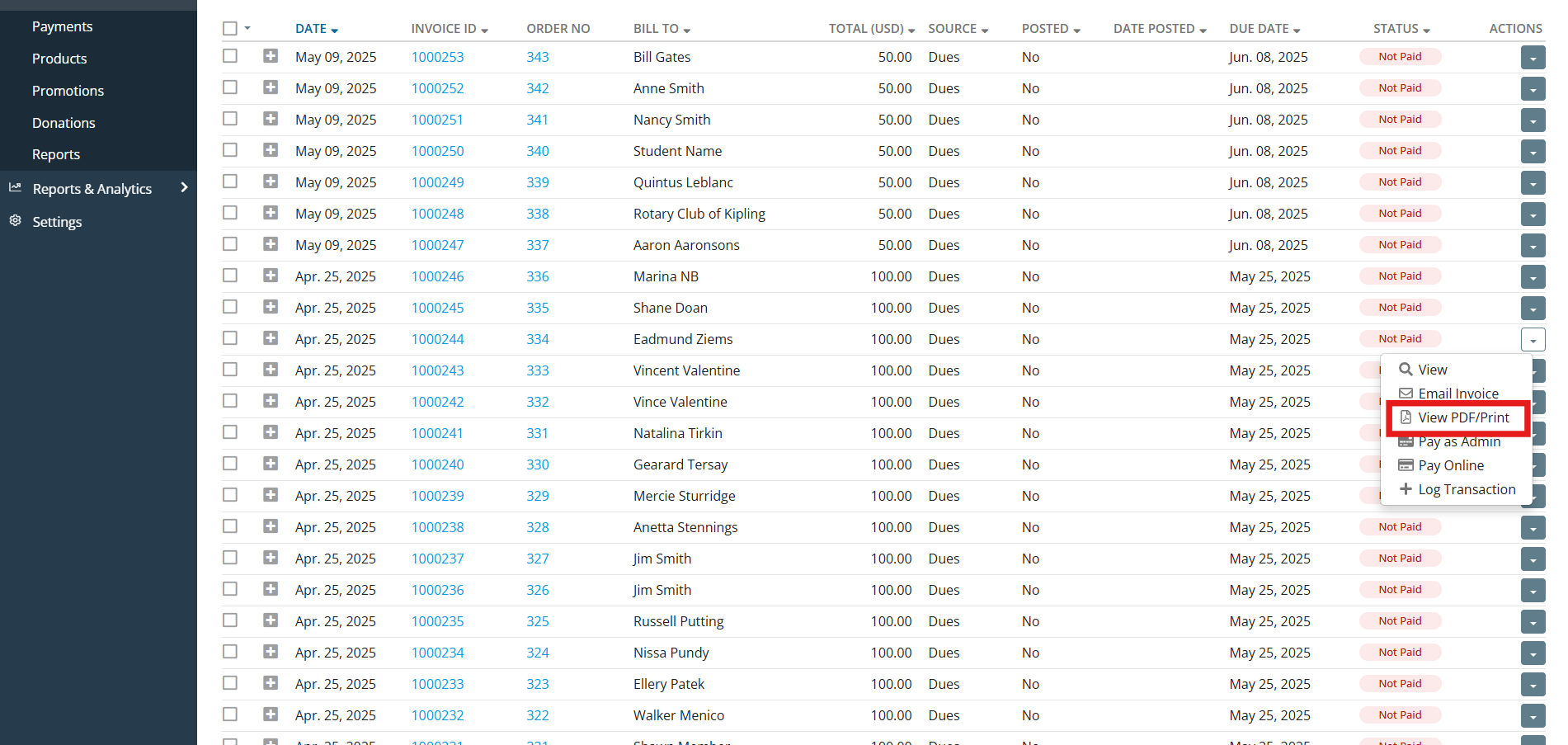Viewport: 1568px width, 745px height.
Task: Expand the row for Rotary Club of Kipling
Action: [271, 213]
